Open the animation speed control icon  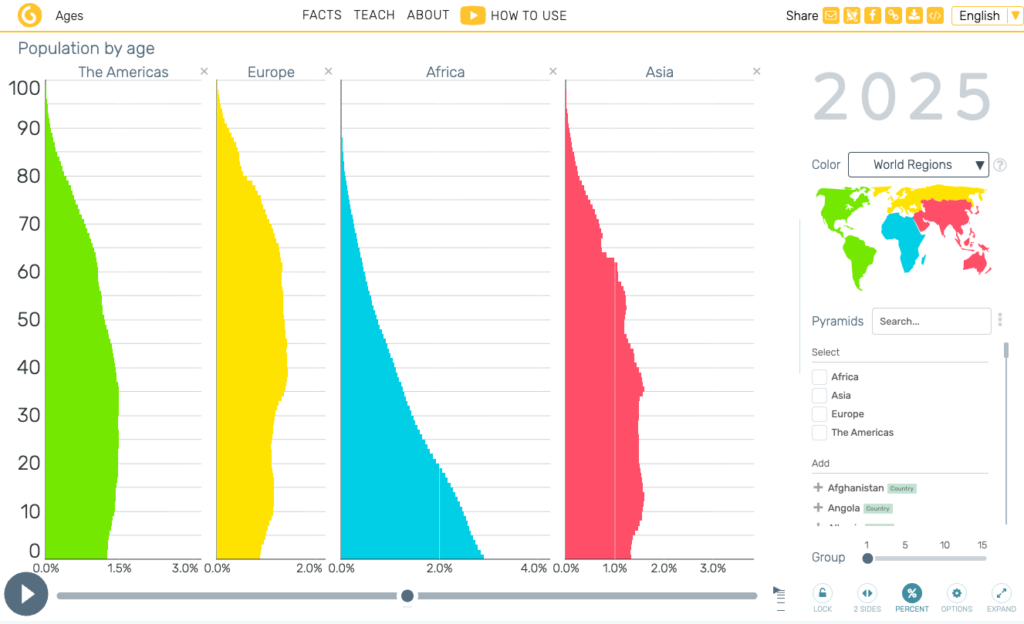pos(778,597)
